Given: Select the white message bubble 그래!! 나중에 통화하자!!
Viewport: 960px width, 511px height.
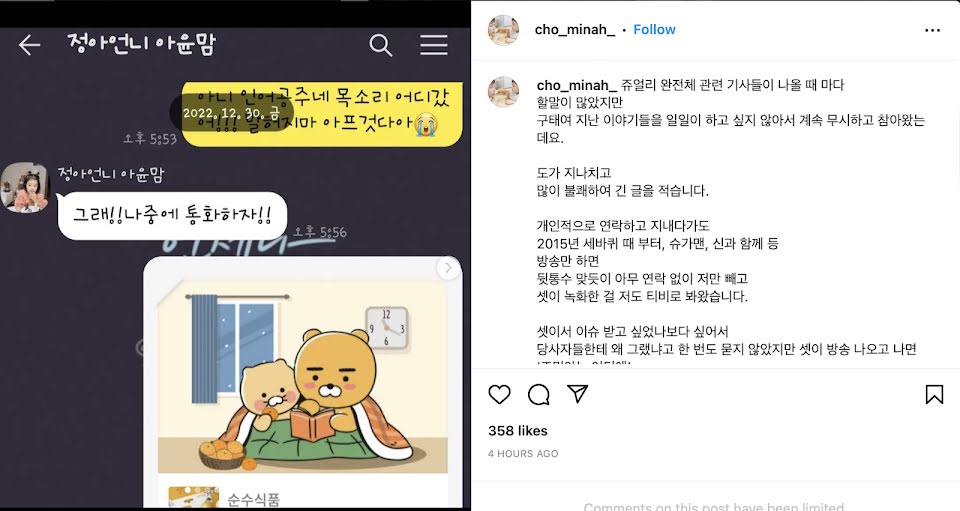Looking at the screenshot, I should coord(172,215).
